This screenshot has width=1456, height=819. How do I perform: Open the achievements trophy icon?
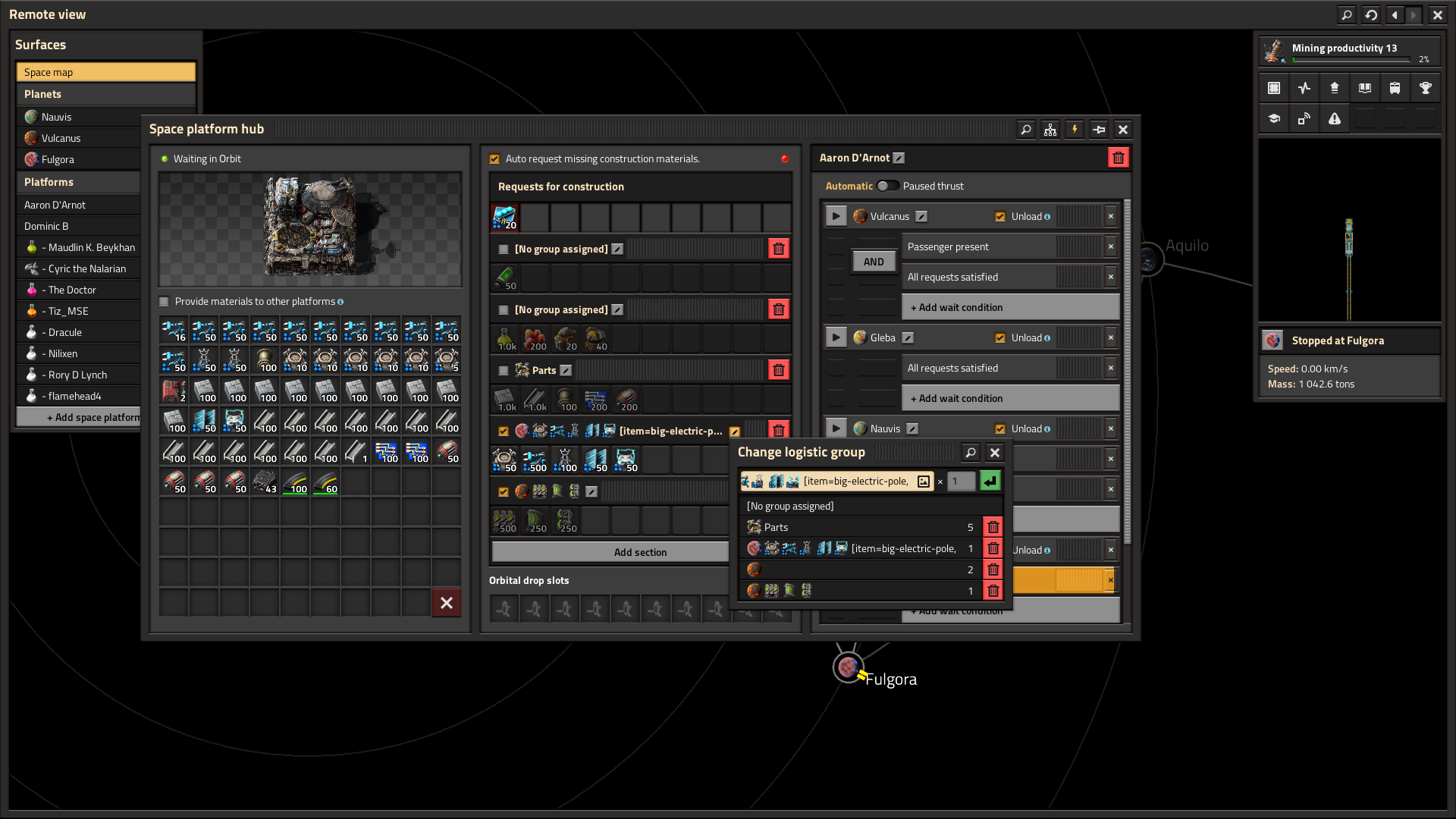pos(1426,89)
